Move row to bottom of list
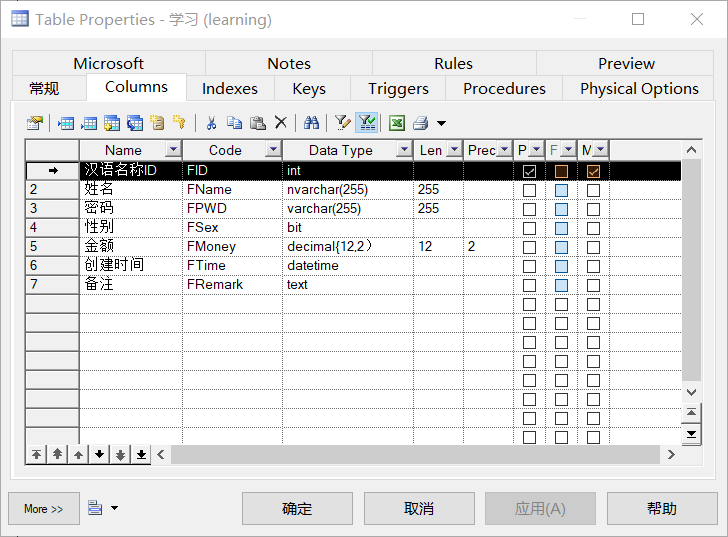The image size is (728, 537). [x=142, y=454]
